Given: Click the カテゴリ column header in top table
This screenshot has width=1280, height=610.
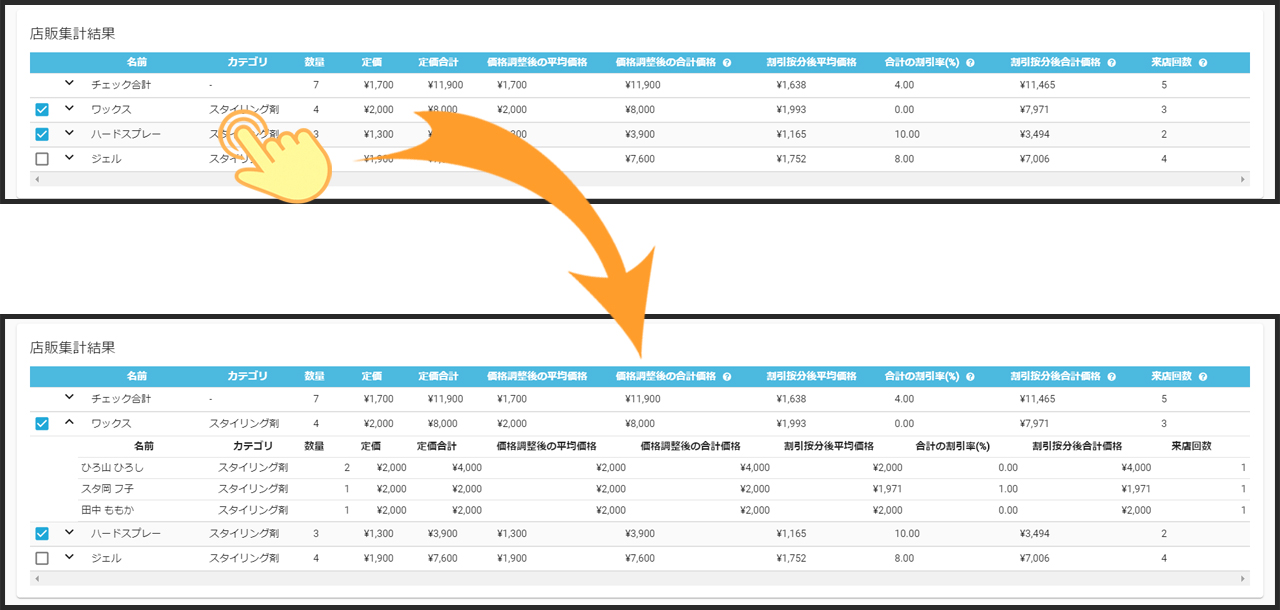Looking at the screenshot, I should click(x=247, y=62).
